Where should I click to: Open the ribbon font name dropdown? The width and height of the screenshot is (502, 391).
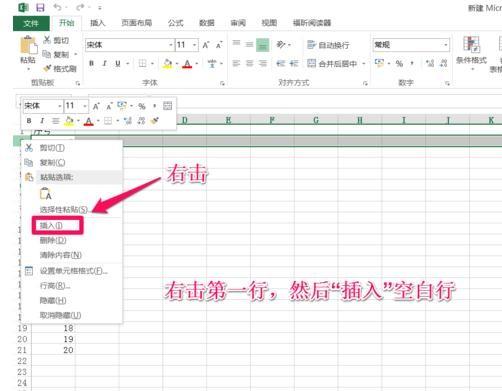click(171, 45)
